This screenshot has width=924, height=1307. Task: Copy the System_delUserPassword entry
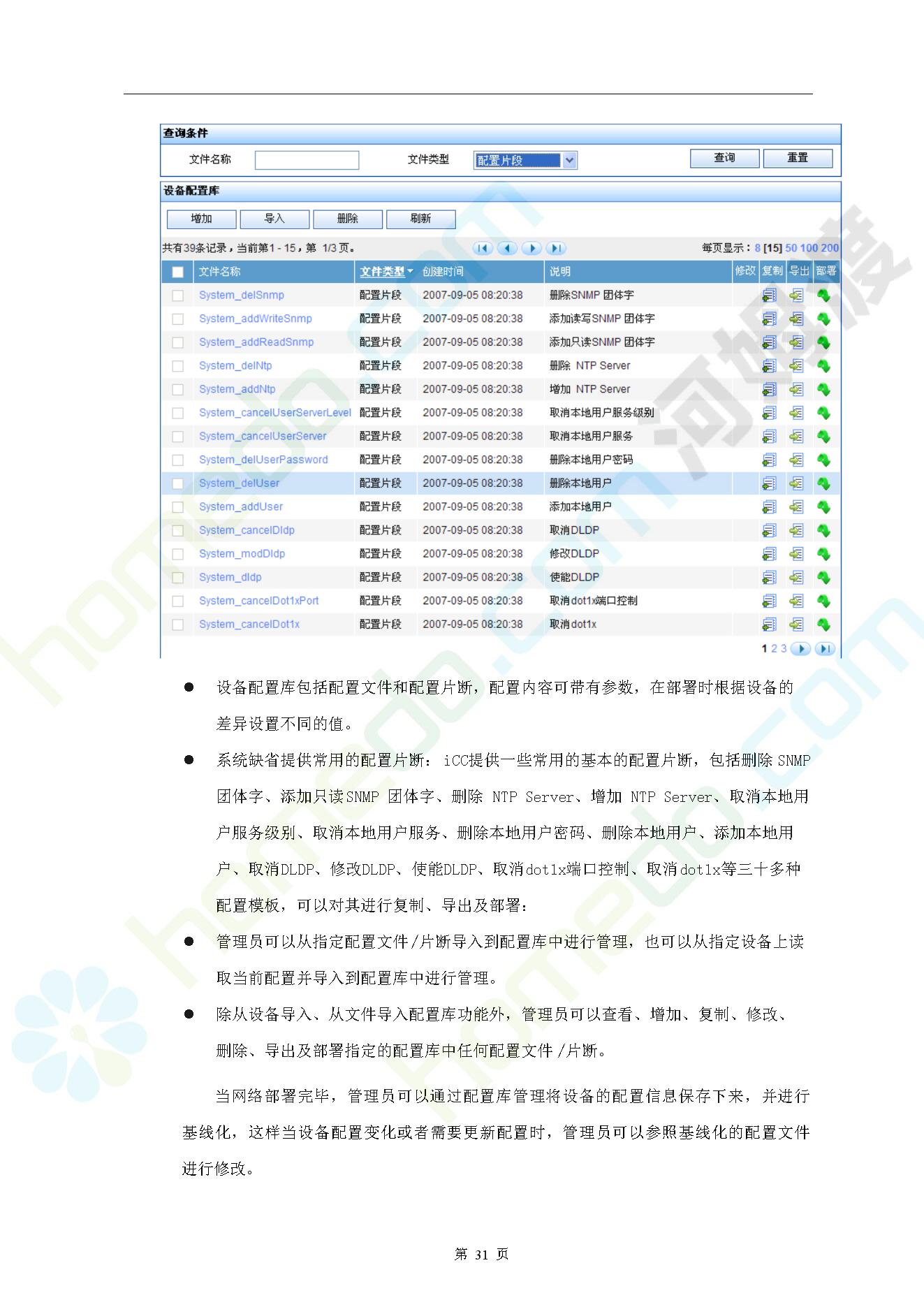pos(769,460)
